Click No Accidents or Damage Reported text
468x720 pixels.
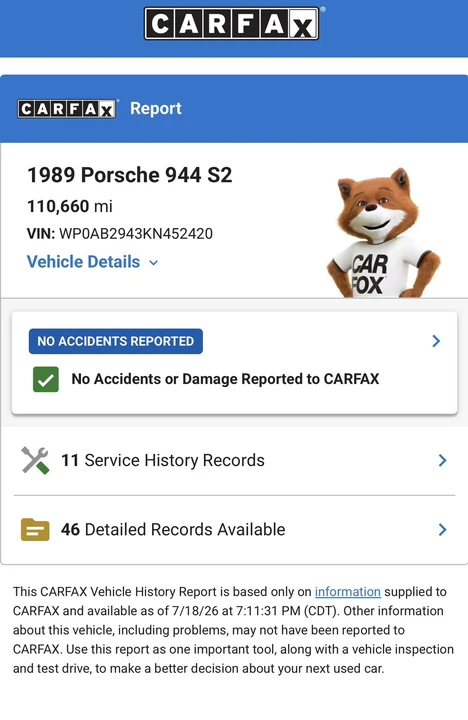[x=225, y=379]
